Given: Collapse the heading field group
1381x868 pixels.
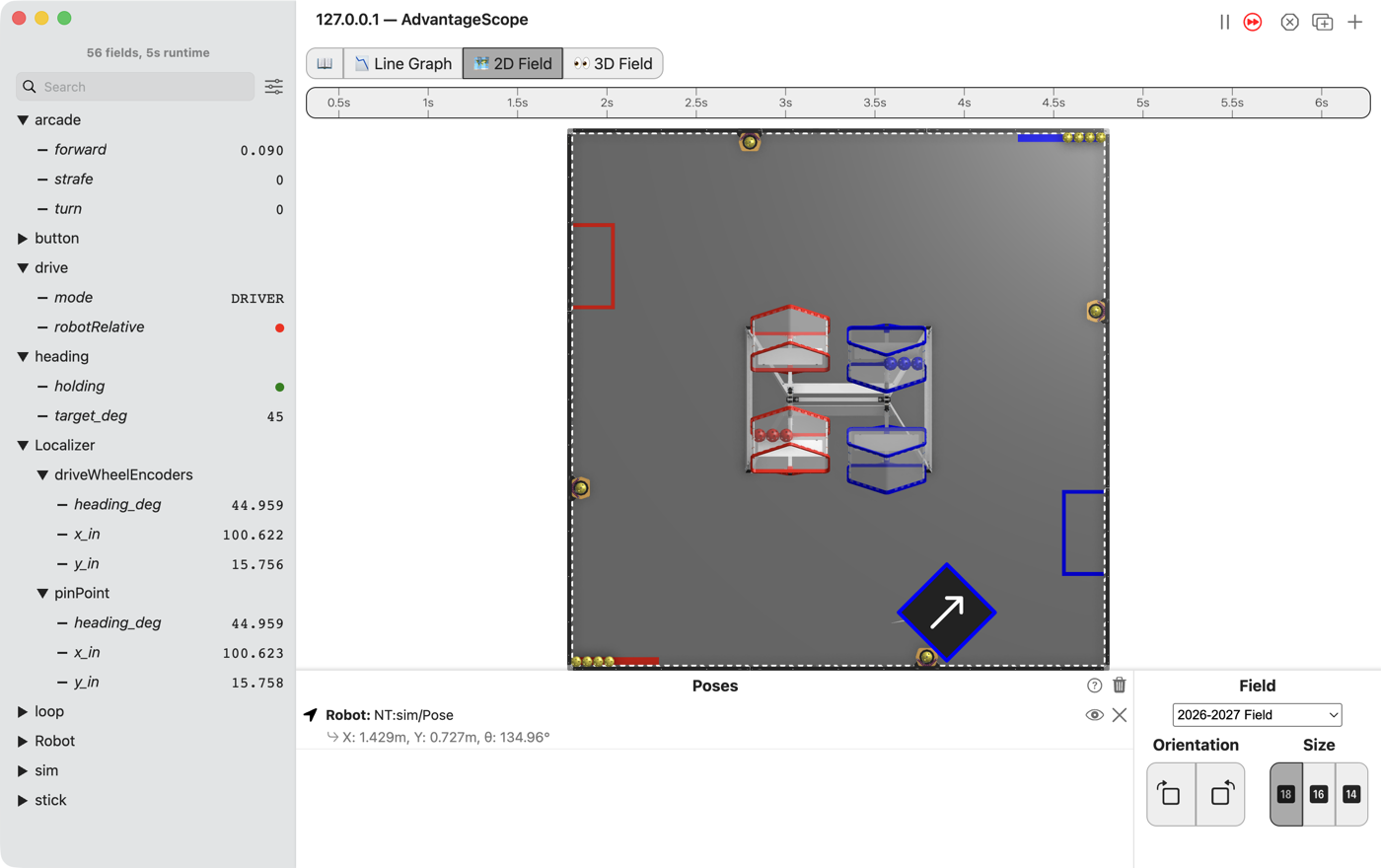Looking at the screenshot, I should click(x=23, y=357).
